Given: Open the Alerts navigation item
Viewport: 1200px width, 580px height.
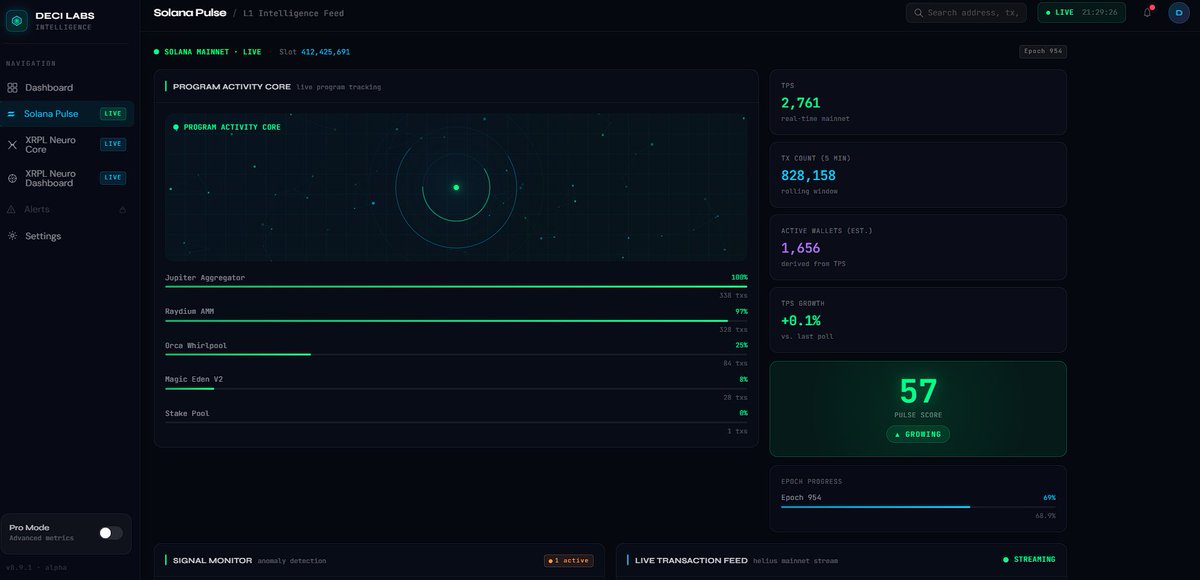Looking at the screenshot, I should tap(67, 210).
